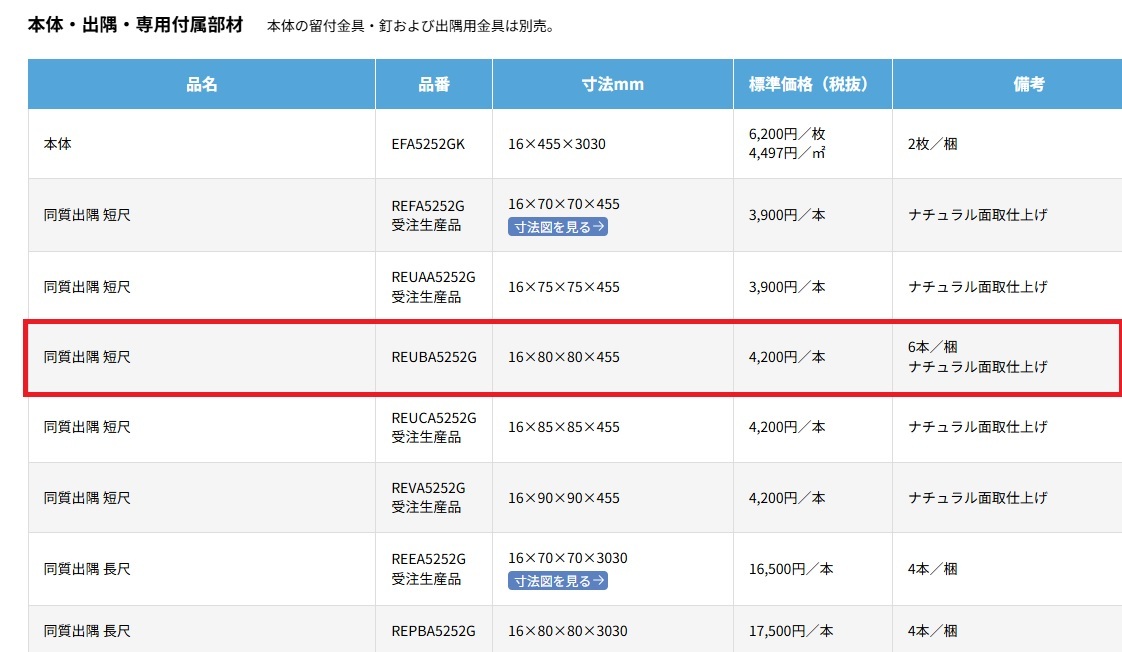
Task: Click product code EFA5252GK
Action: click(x=428, y=144)
